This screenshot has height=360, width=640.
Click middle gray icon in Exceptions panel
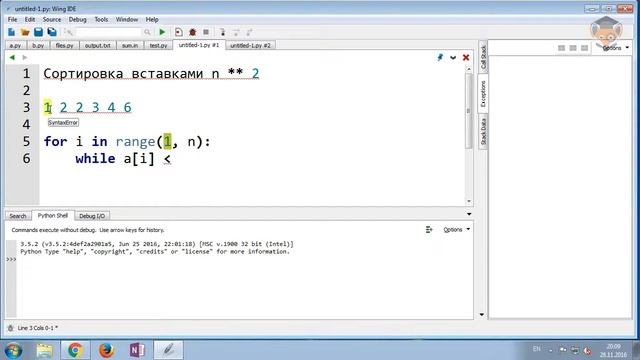coord(573,48)
